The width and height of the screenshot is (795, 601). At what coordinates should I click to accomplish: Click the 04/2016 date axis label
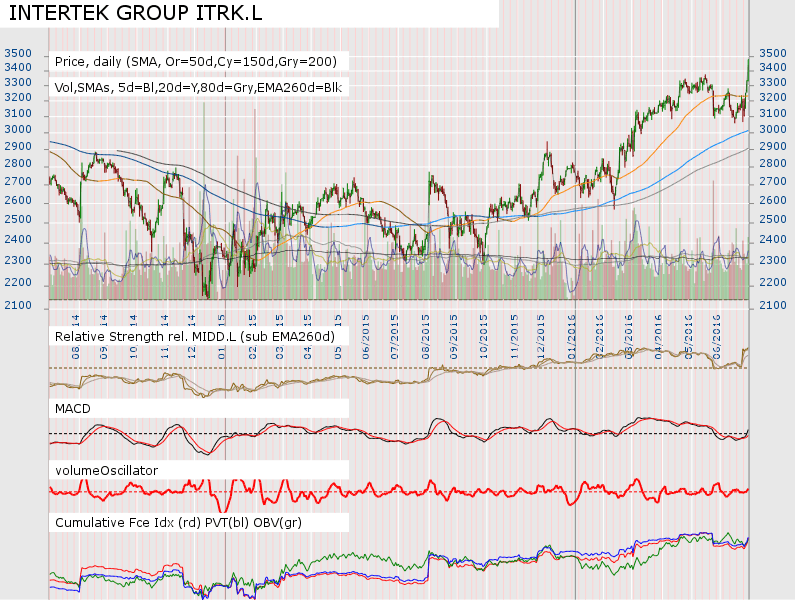tap(658, 337)
